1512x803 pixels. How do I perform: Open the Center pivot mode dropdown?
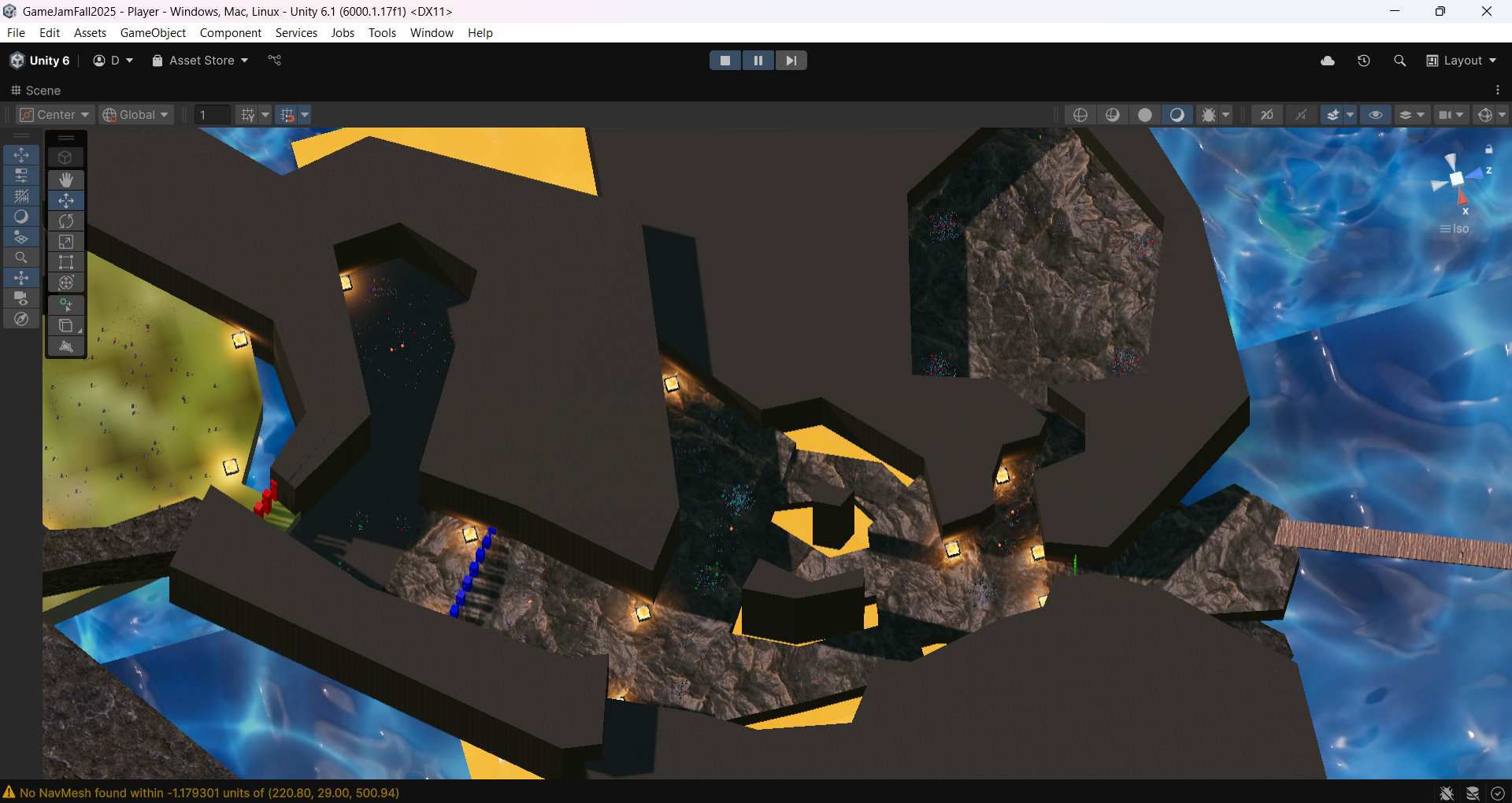(55, 115)
